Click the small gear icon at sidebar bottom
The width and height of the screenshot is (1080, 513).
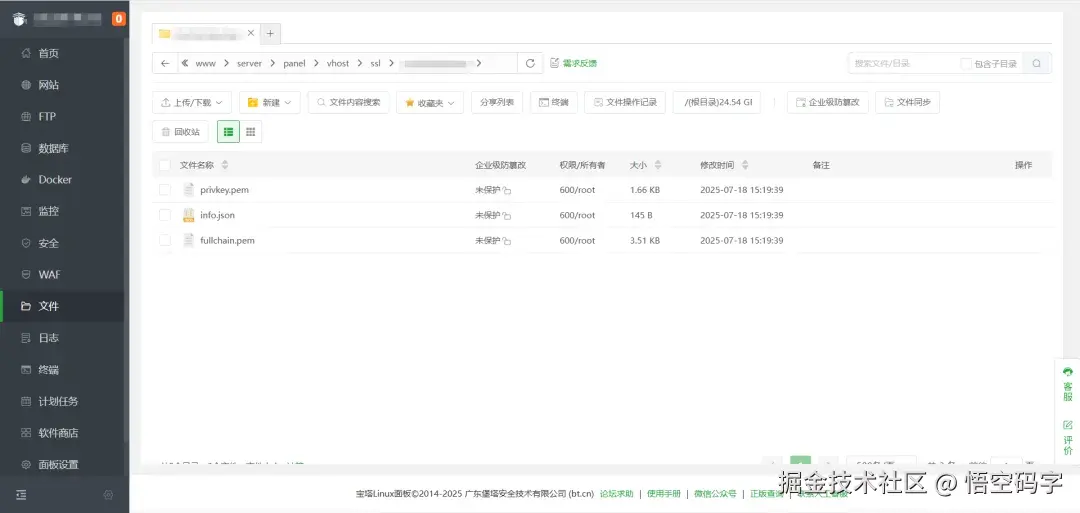[x=108, y=495]
